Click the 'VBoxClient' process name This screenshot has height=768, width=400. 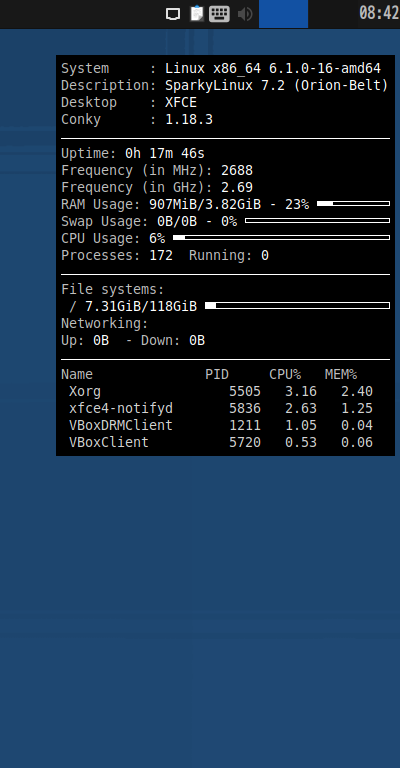pyautogui.click(x=109, y=442)
